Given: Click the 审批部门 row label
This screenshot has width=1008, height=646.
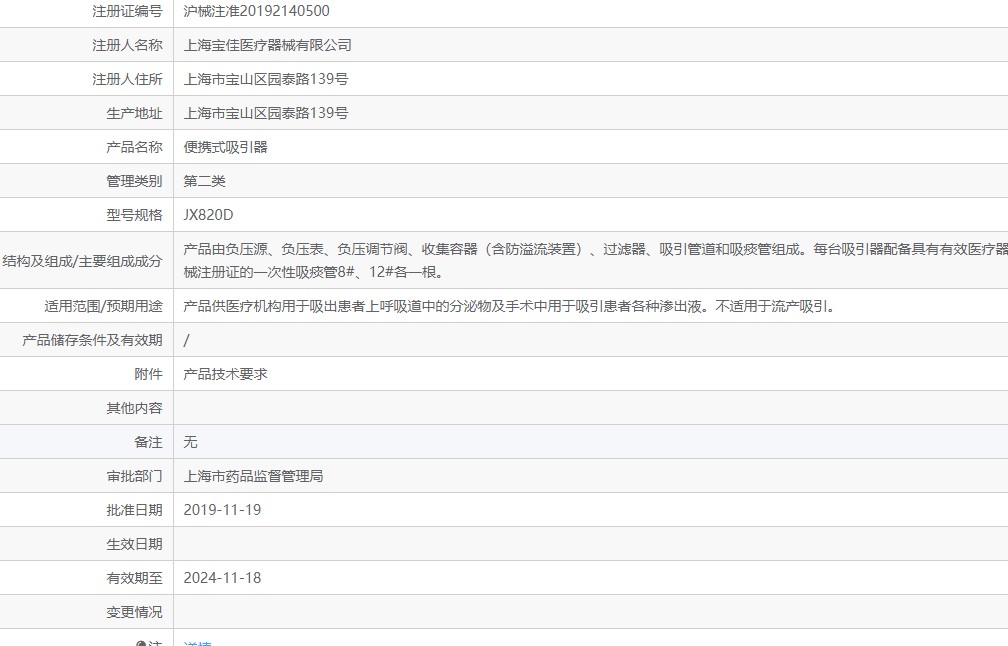Looking at the screenshot, I should 134,476.
